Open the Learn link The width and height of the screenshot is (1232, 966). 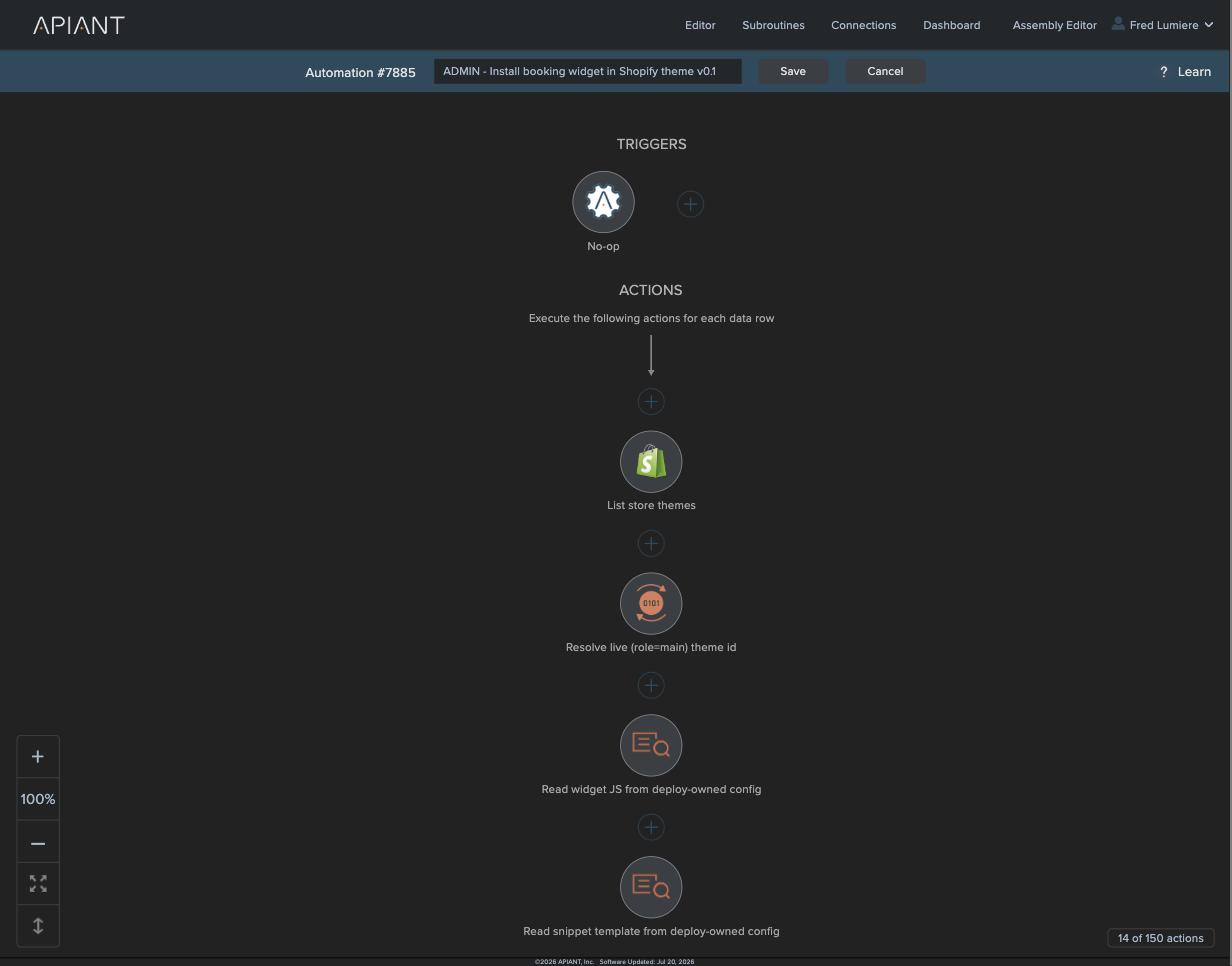(1194, 72)
